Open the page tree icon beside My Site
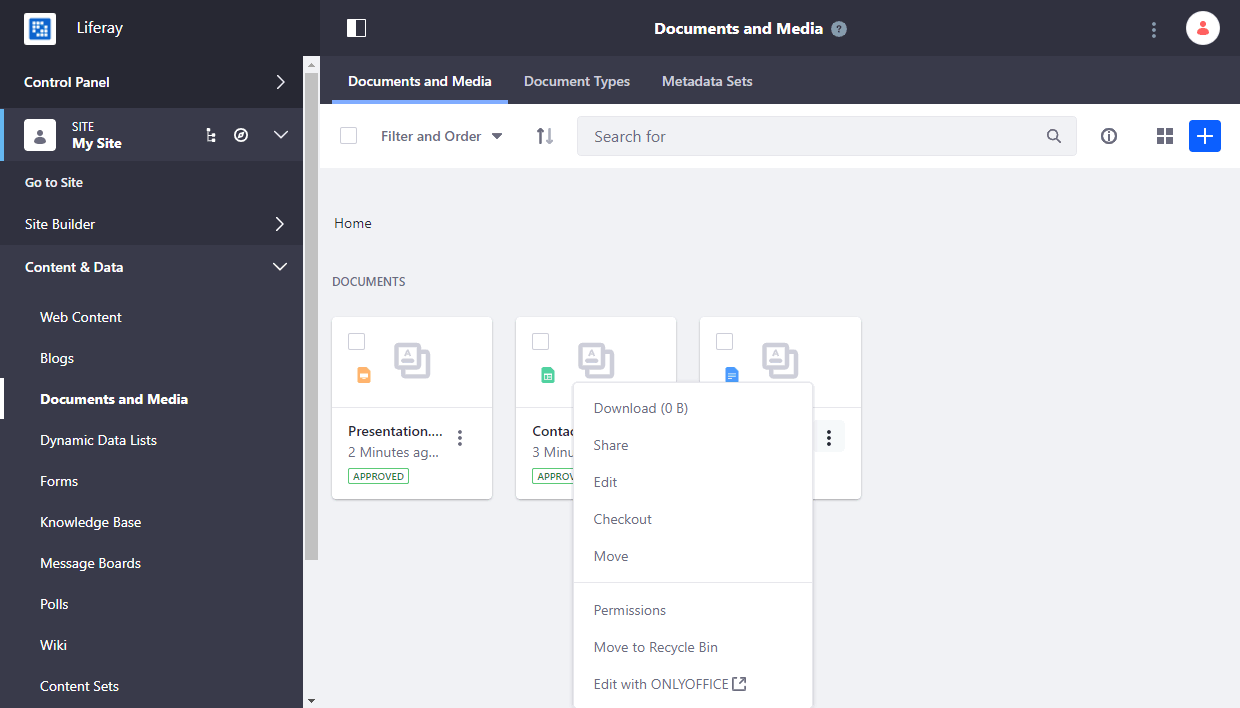The height and width of the screenshot is (708, 1240). pos(210,134)
